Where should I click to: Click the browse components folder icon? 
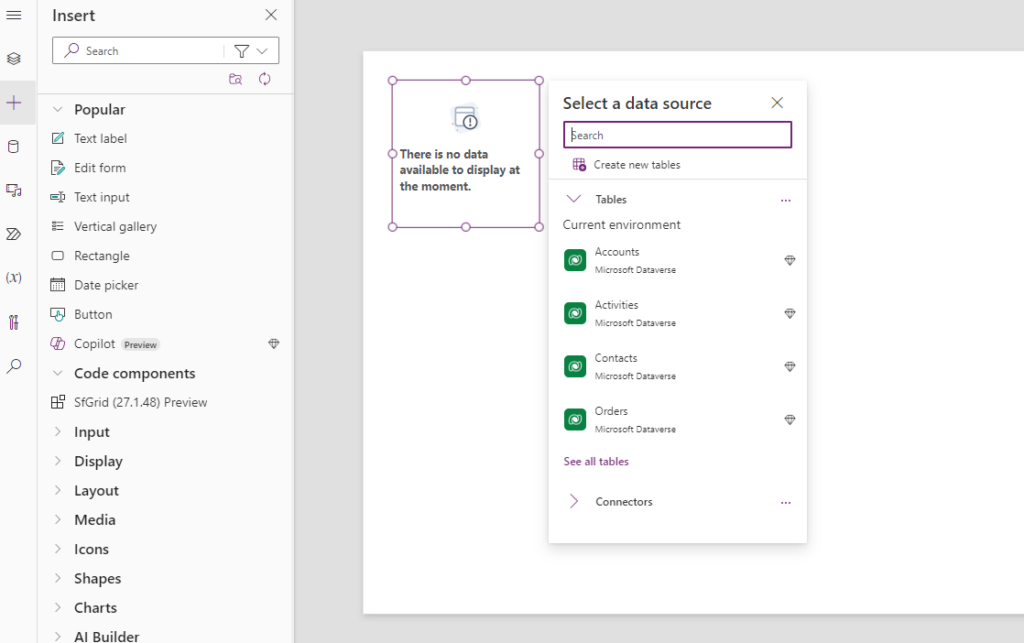[235, 78]
